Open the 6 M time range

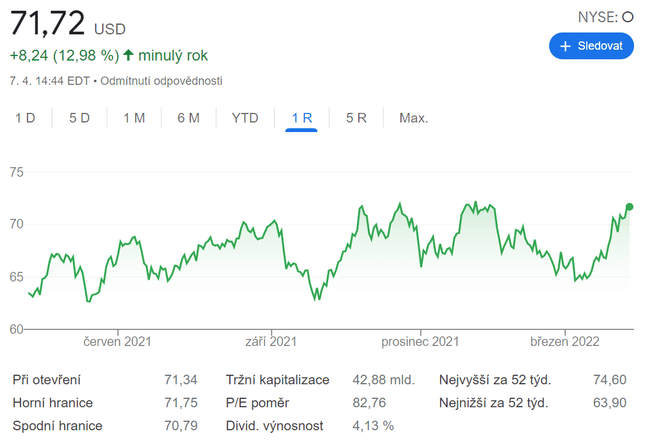click(188, 118)
